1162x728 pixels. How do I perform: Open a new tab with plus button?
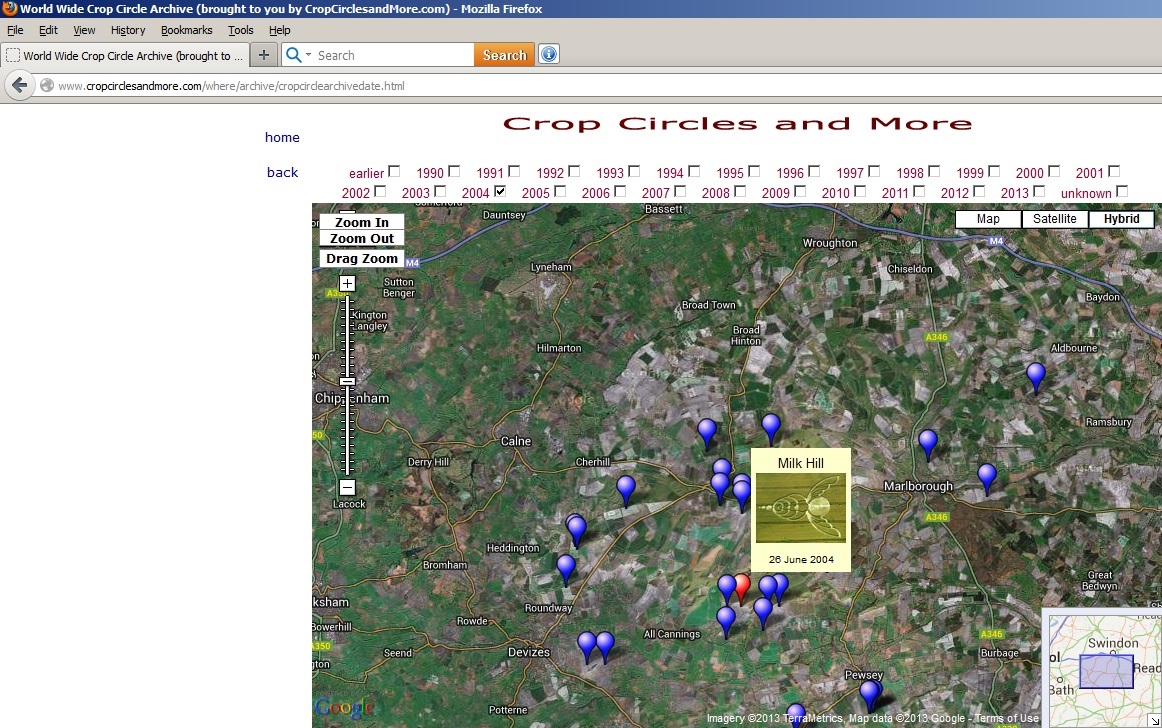[263, 55]
